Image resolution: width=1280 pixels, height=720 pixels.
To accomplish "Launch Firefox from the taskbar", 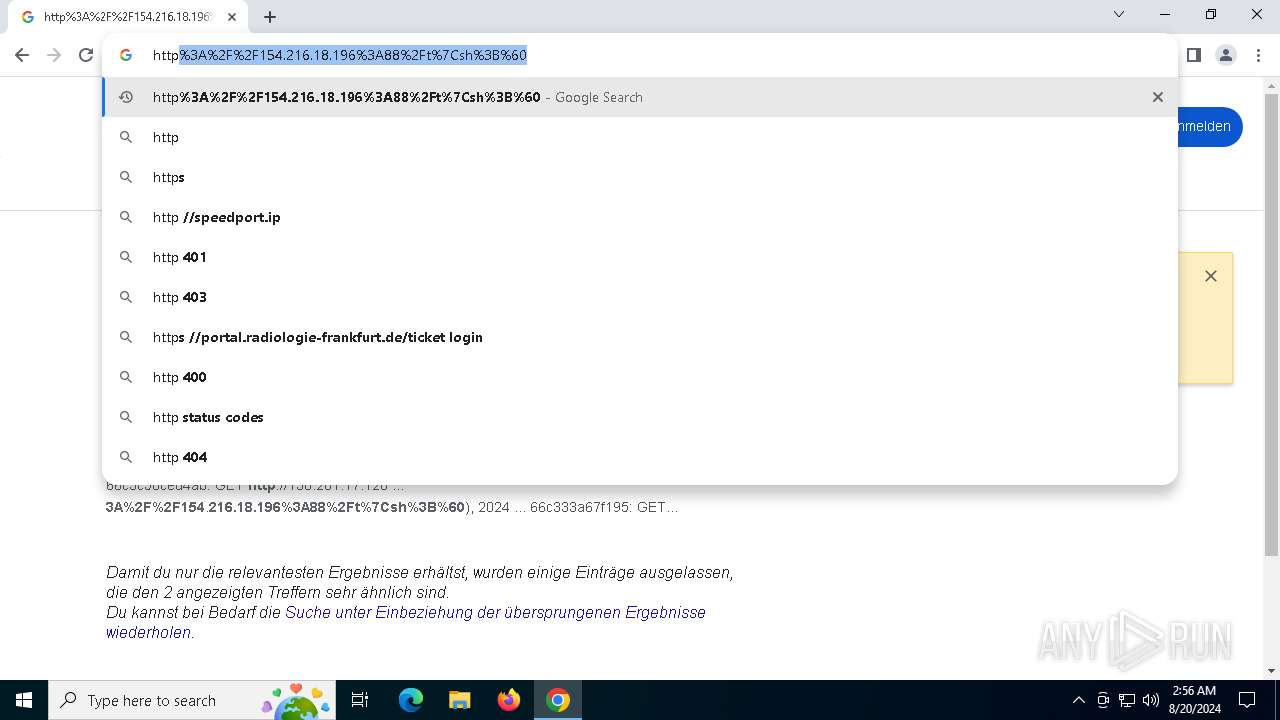I will click(509, 700).
